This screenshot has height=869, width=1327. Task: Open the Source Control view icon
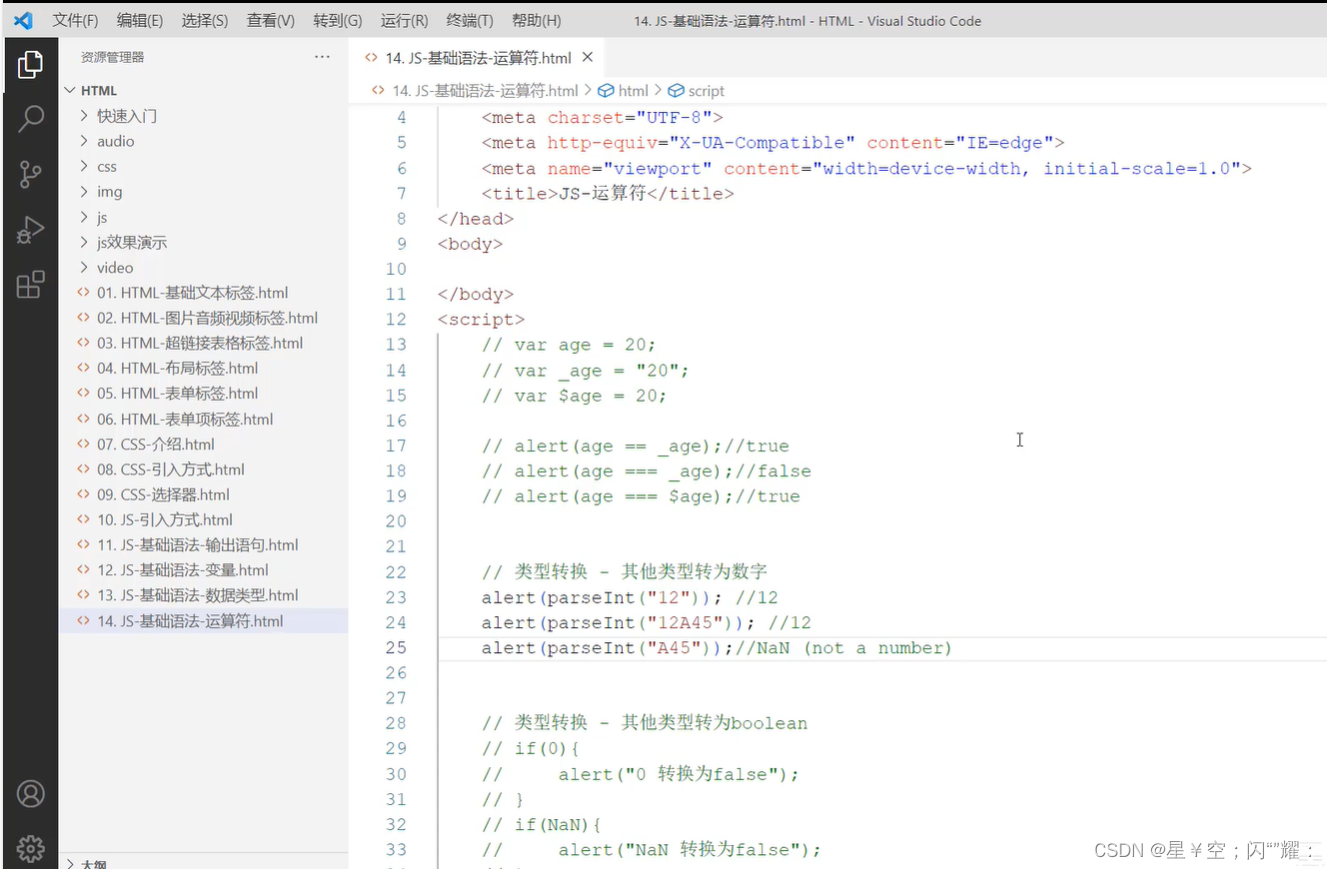30,174
